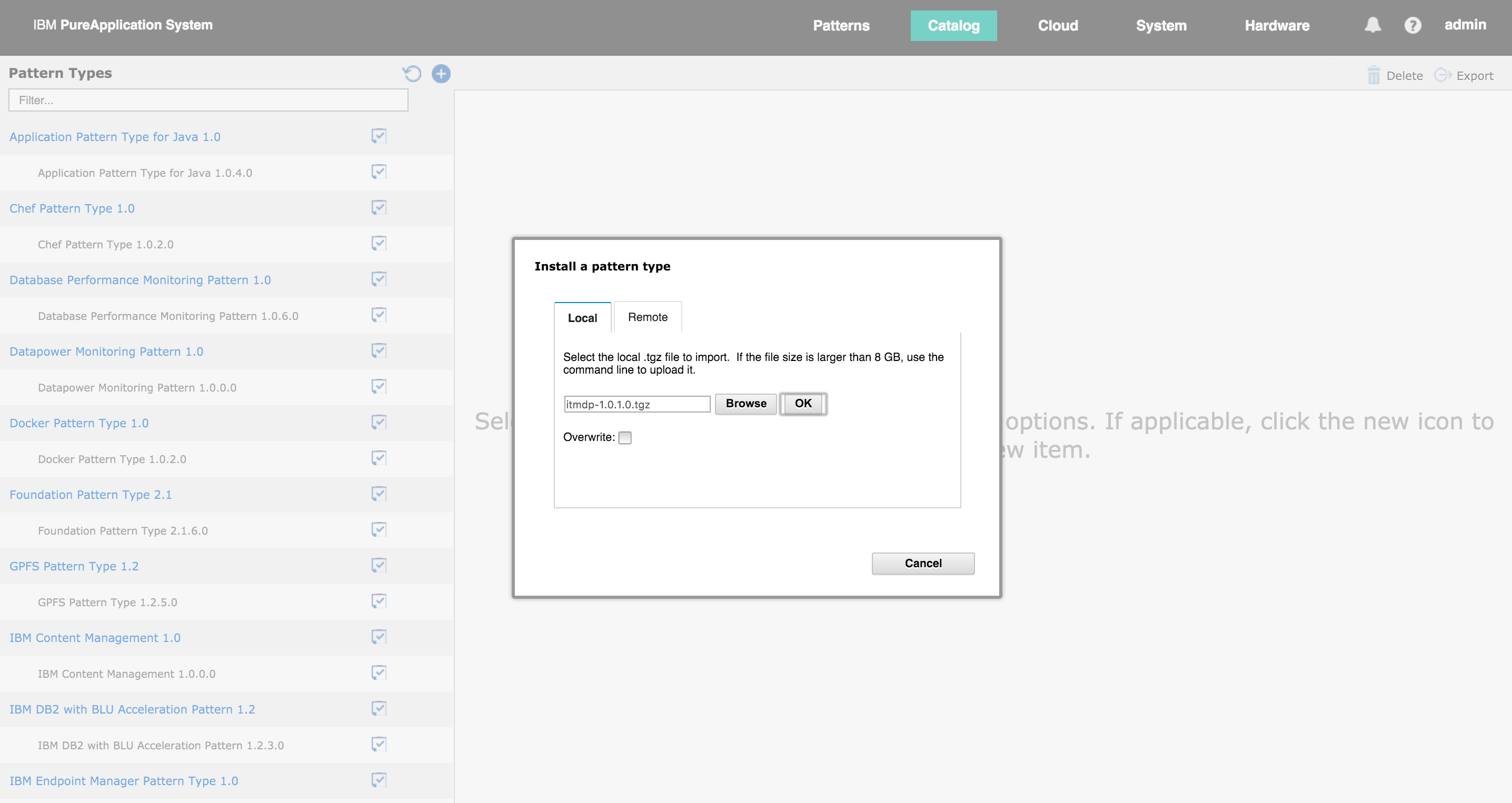Open Datapower Monitoring Pattern 1.0 link
The height and width of the screenshot is (803, 1512).
coord(106,352)
